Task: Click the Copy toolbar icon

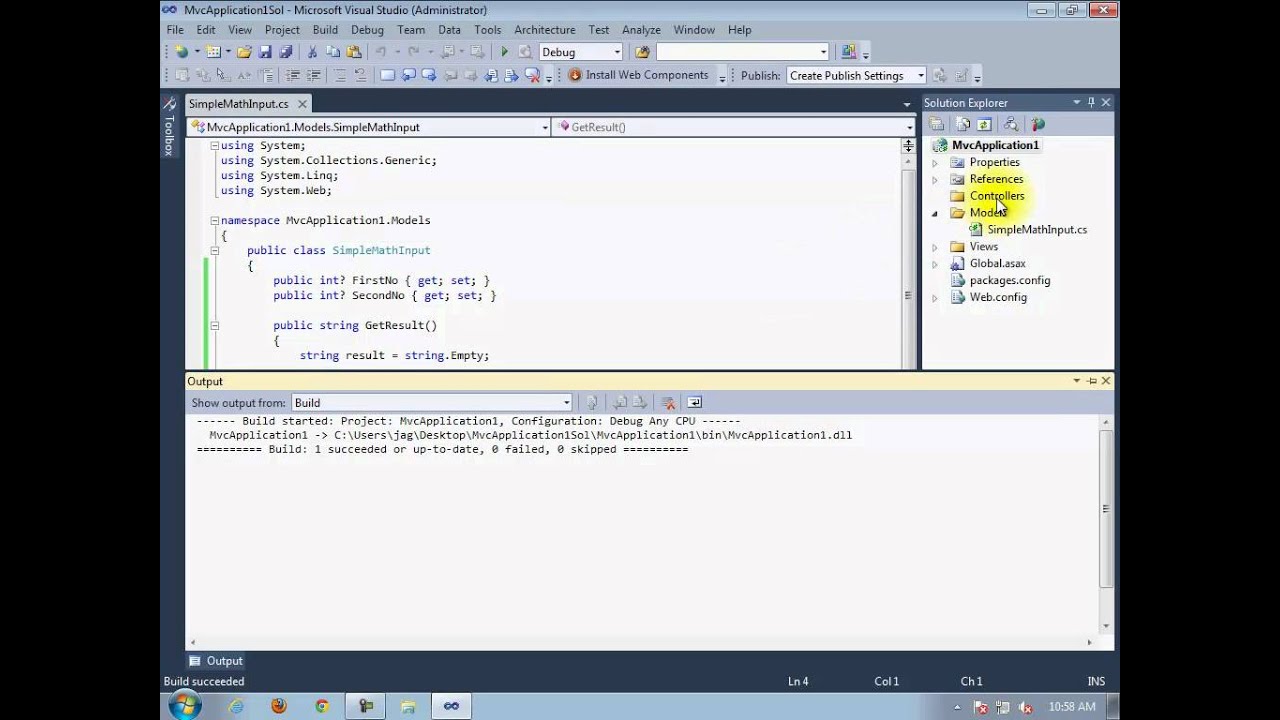Action: pos(332,52)
